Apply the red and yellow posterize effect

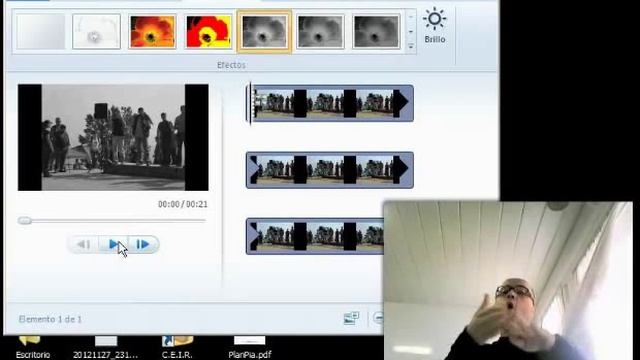click(x=208, y=32)
